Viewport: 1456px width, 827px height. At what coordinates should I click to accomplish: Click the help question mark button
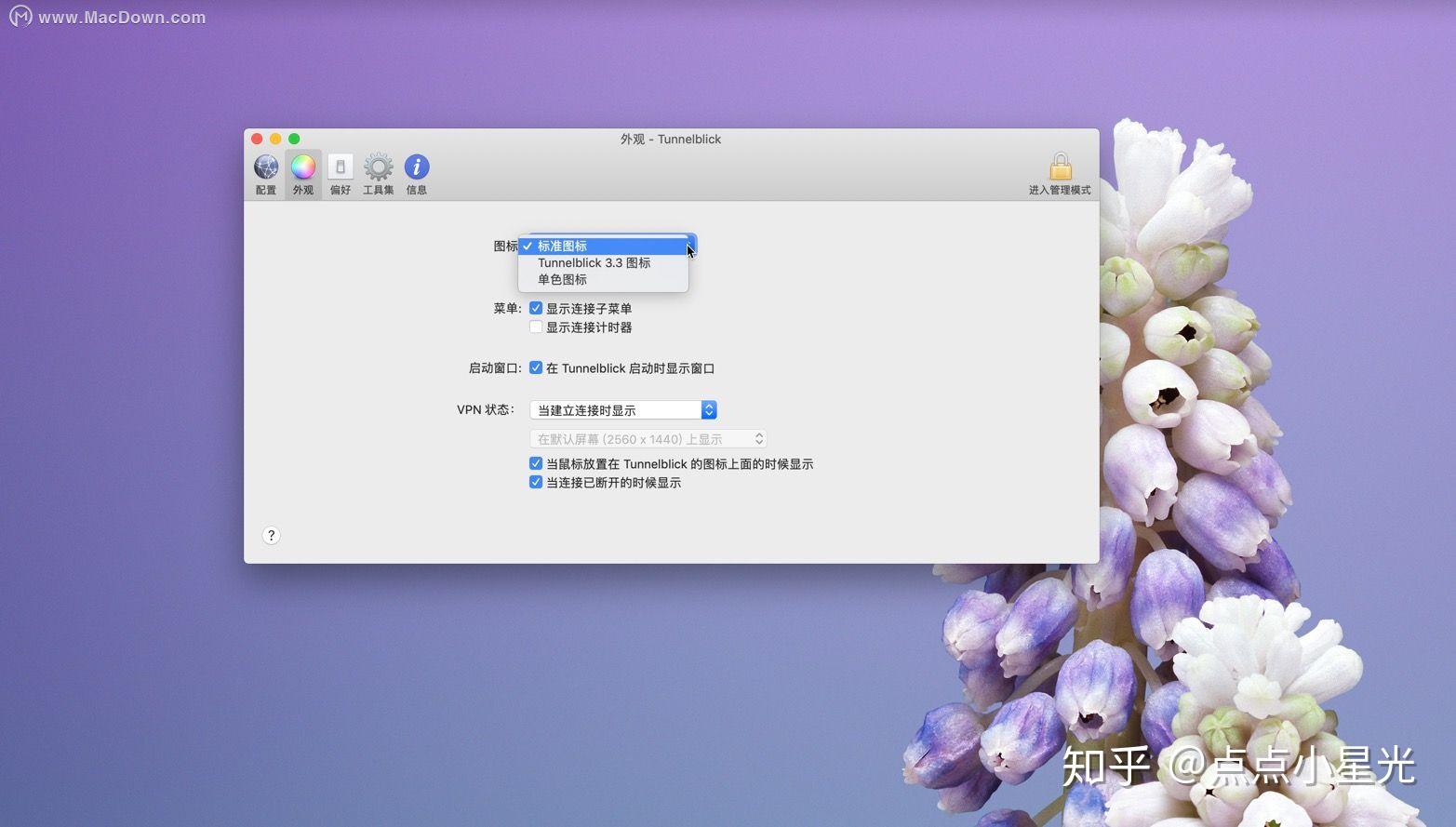pyautogui.click(x=271, y=535)
